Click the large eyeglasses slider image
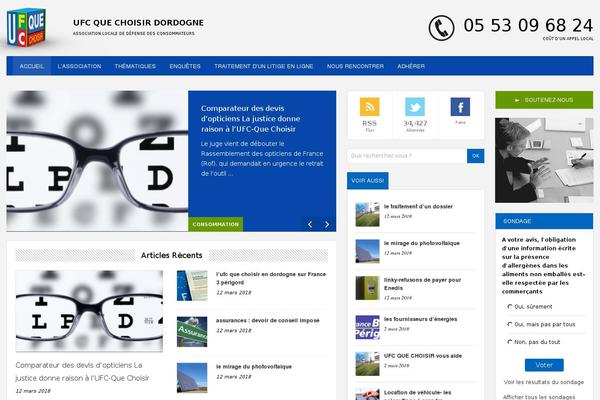 click(x=97, y=161)
